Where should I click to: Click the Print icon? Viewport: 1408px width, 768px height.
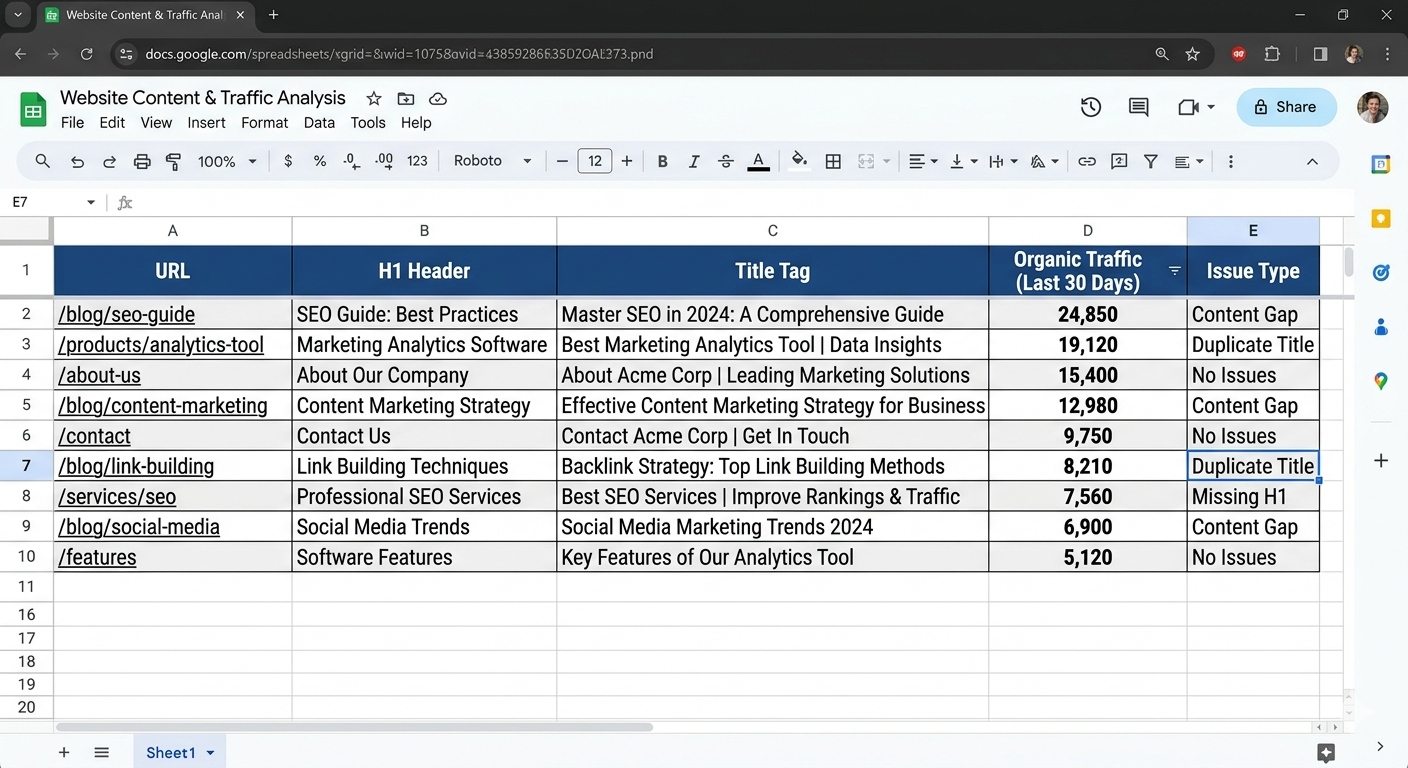140,161
